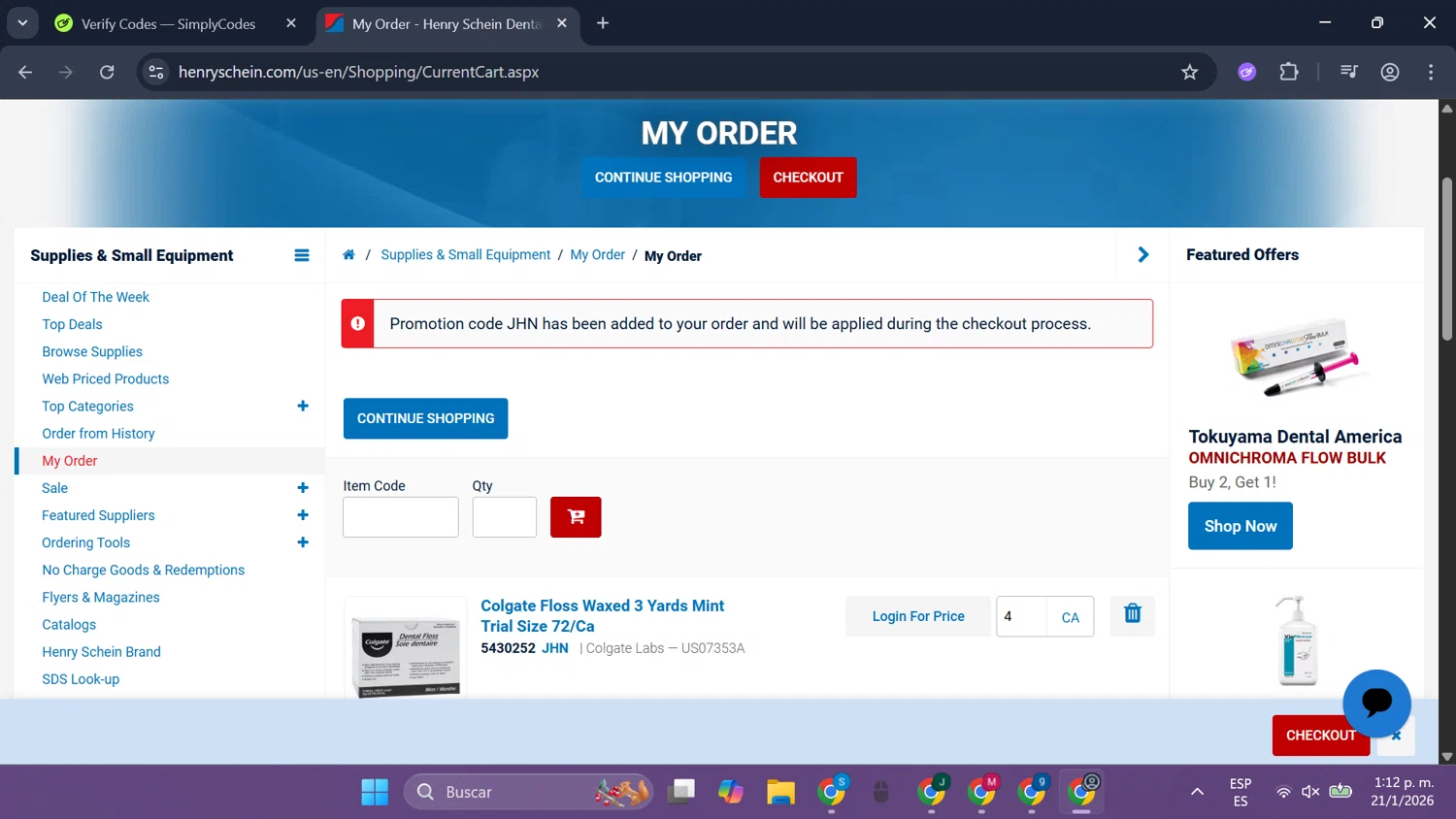The height and width of the screenshot is (819, 1456).
Task: View site information icon in the address bar
Action: [156, 72]
